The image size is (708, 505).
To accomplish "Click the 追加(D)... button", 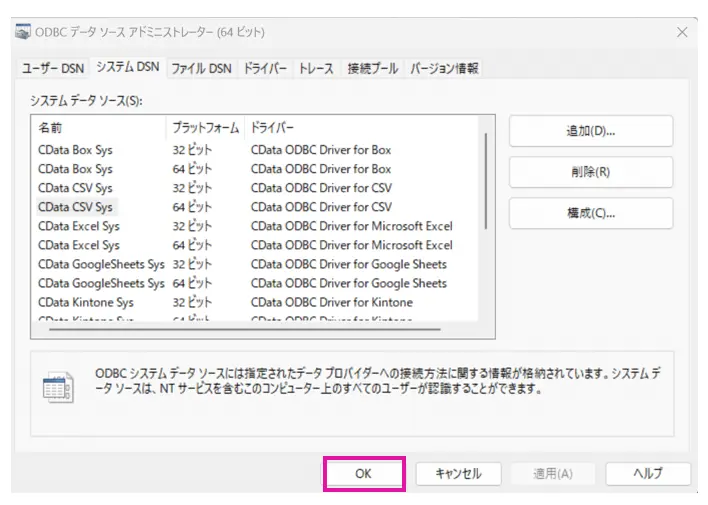I will (591, 131).
